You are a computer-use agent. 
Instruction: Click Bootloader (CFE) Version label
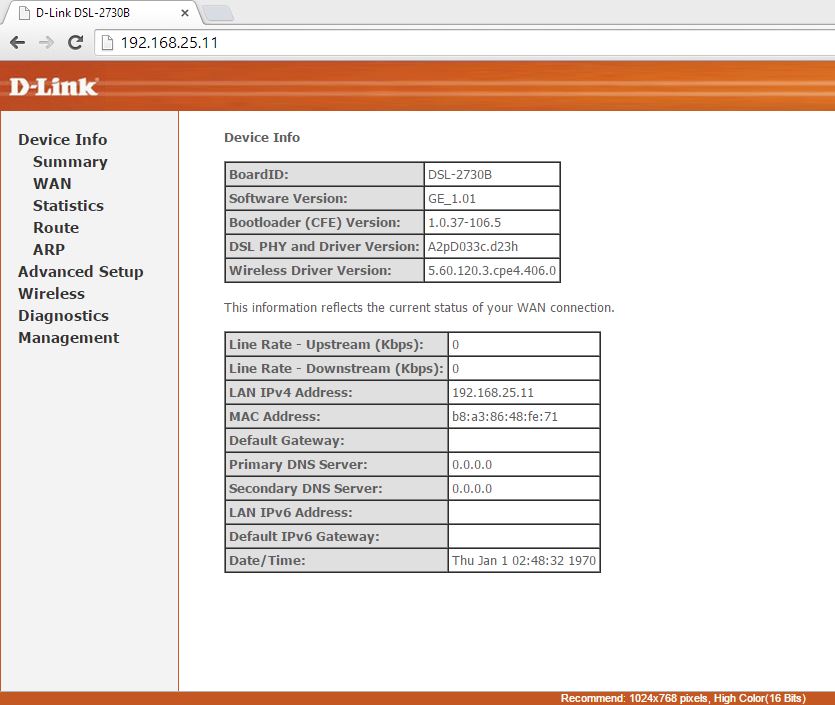[315, 223]
